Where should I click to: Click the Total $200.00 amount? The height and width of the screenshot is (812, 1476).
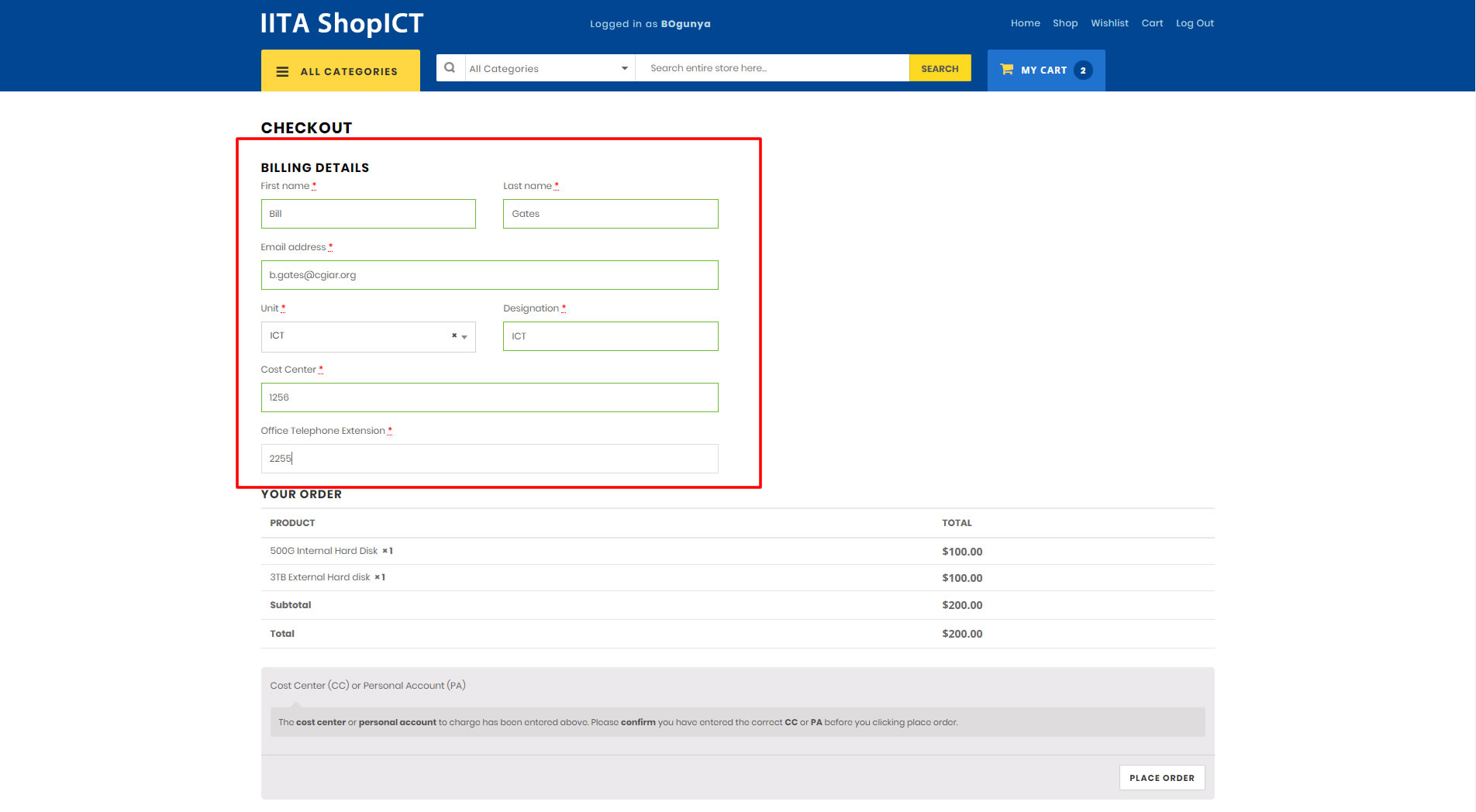(962, 634)
